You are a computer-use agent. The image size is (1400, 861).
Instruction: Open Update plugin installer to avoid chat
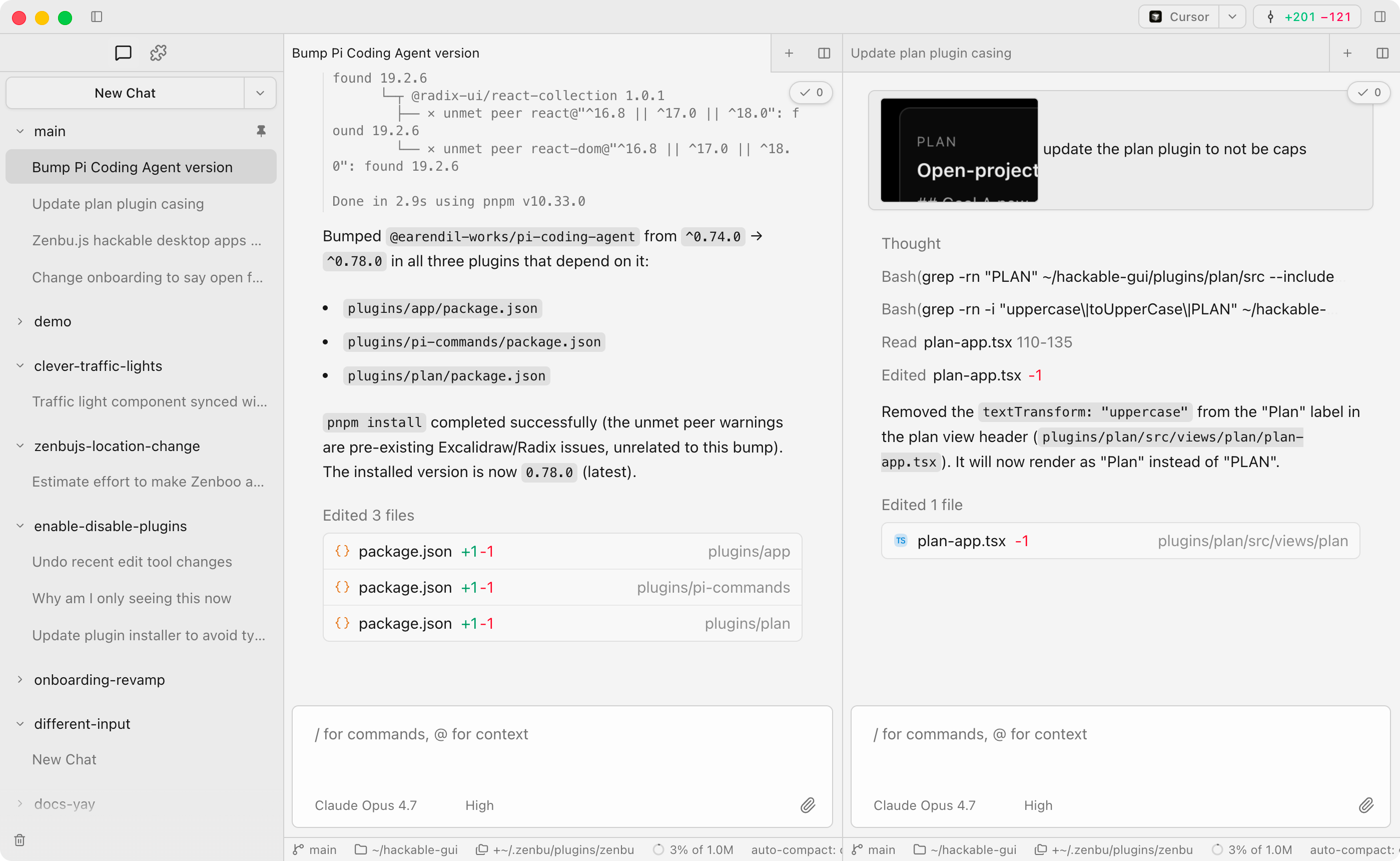pos(141,635)
